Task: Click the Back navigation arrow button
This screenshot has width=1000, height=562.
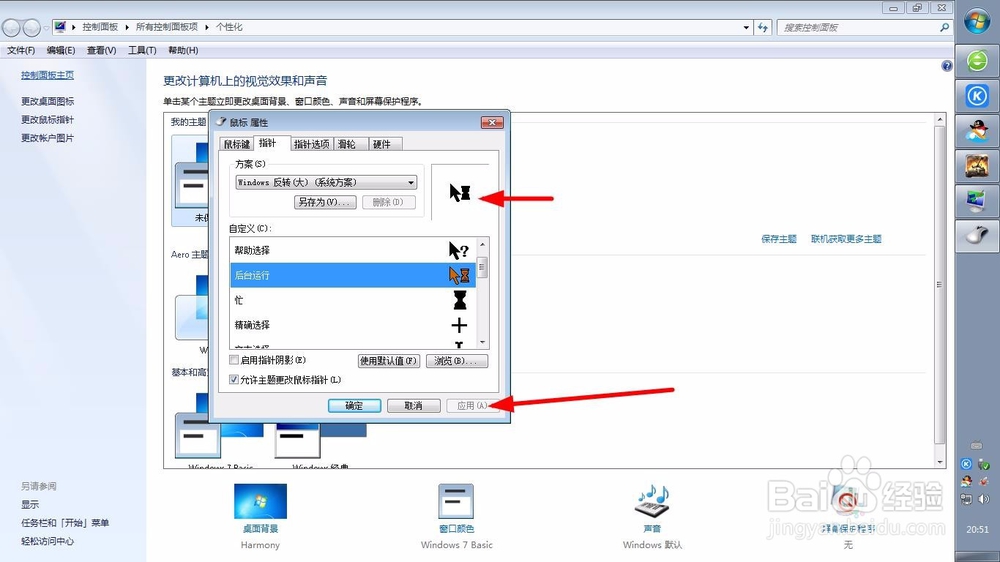Action: coord(11,27)
